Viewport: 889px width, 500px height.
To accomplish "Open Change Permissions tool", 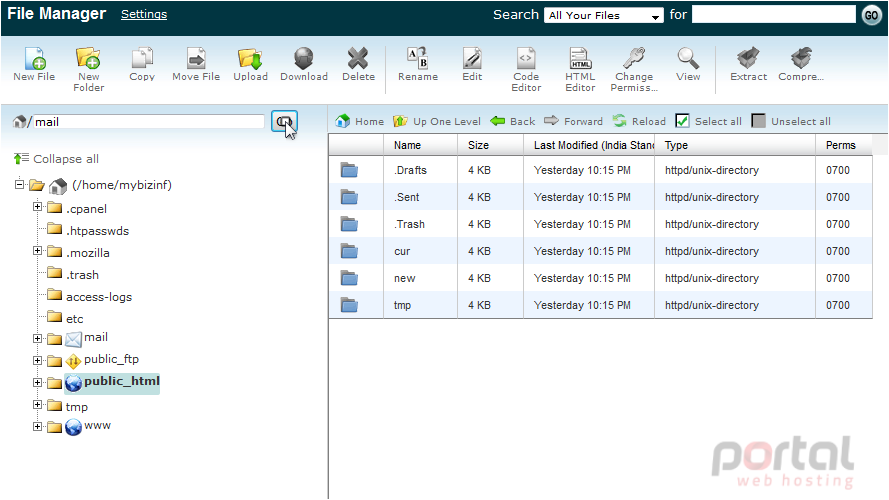I will coord(634,58).
